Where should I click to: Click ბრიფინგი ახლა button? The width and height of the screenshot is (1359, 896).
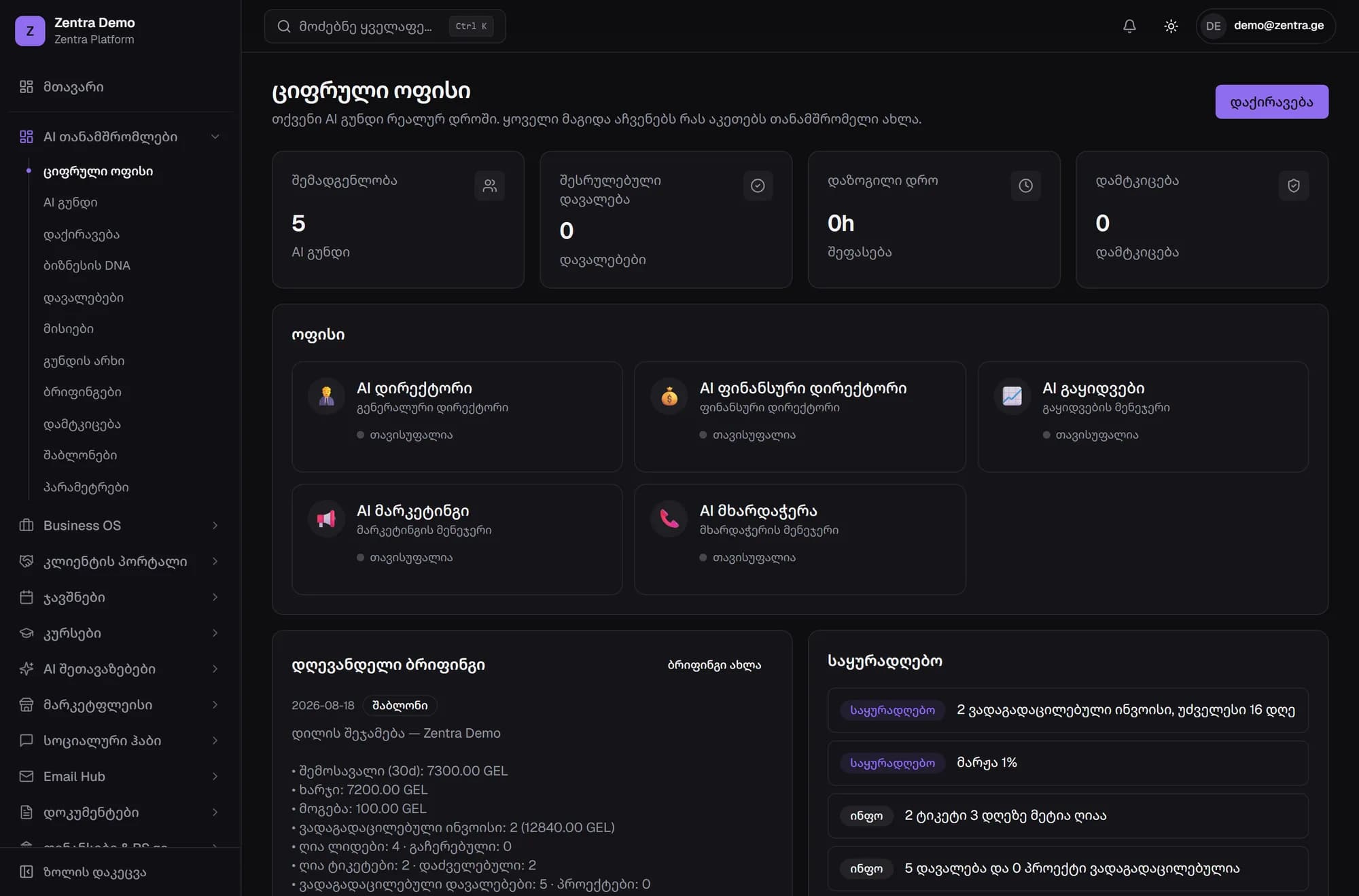[x=714, y=665]
